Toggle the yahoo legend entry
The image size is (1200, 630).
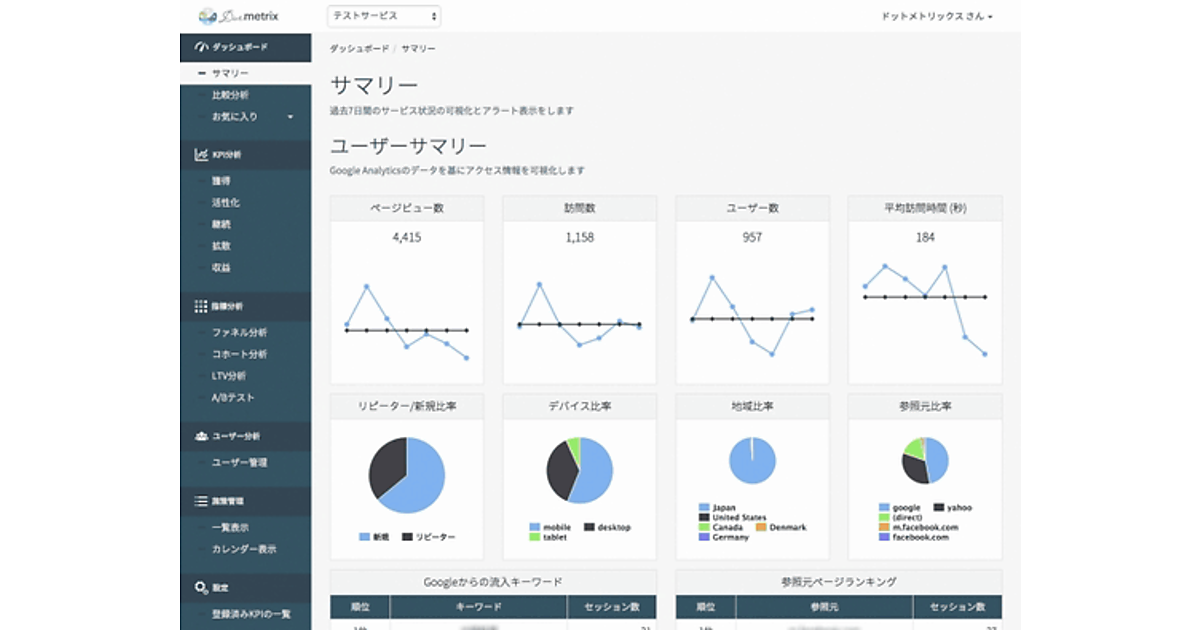point(939,508)
